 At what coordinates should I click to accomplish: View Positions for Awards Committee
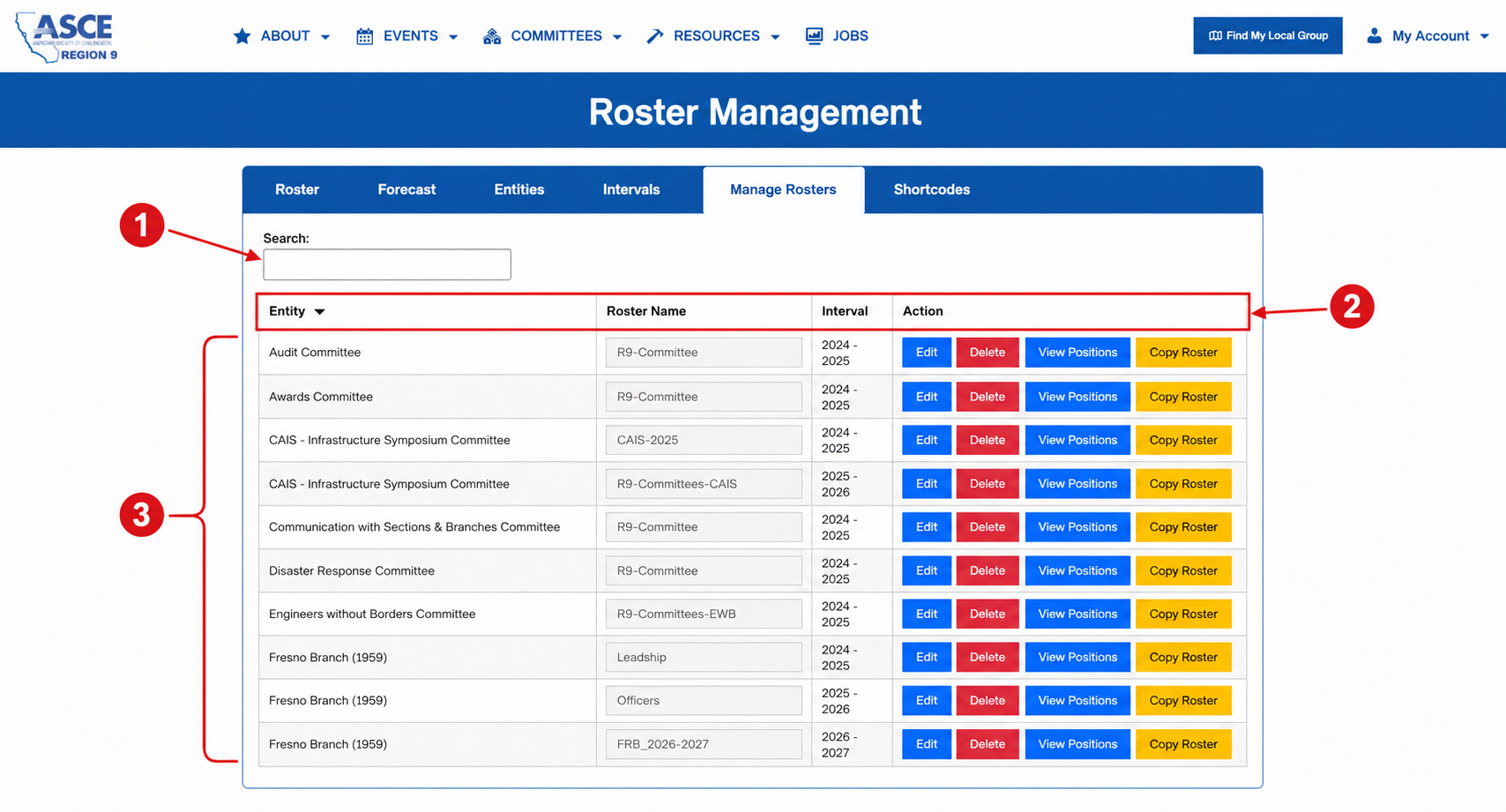click(1077, 397)
